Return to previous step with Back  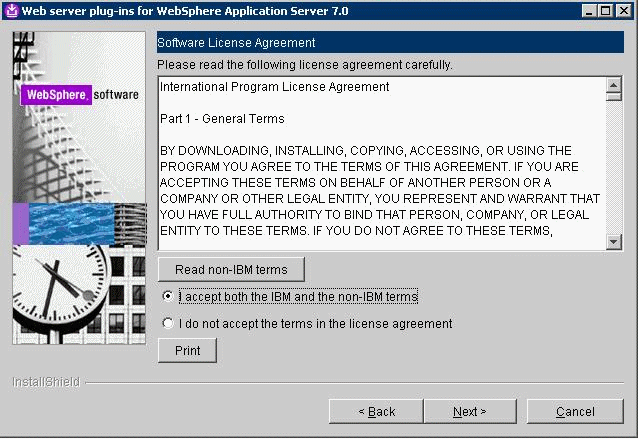coord(376,411)
